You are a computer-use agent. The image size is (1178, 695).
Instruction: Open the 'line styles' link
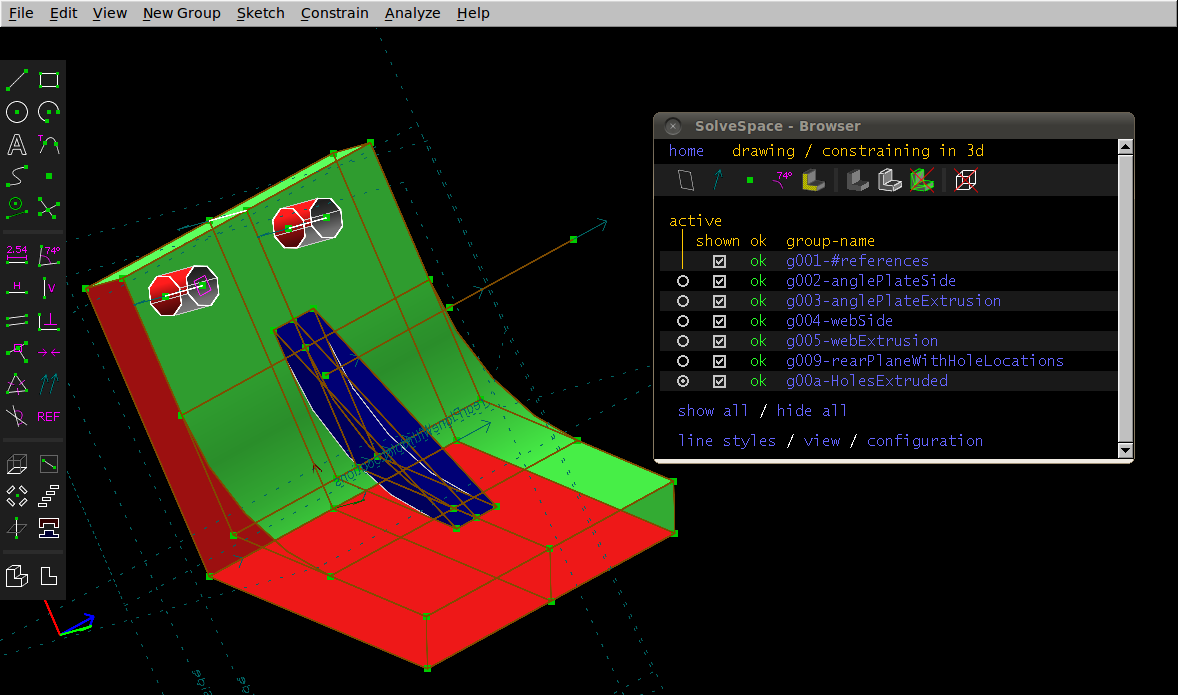[726, 441]
